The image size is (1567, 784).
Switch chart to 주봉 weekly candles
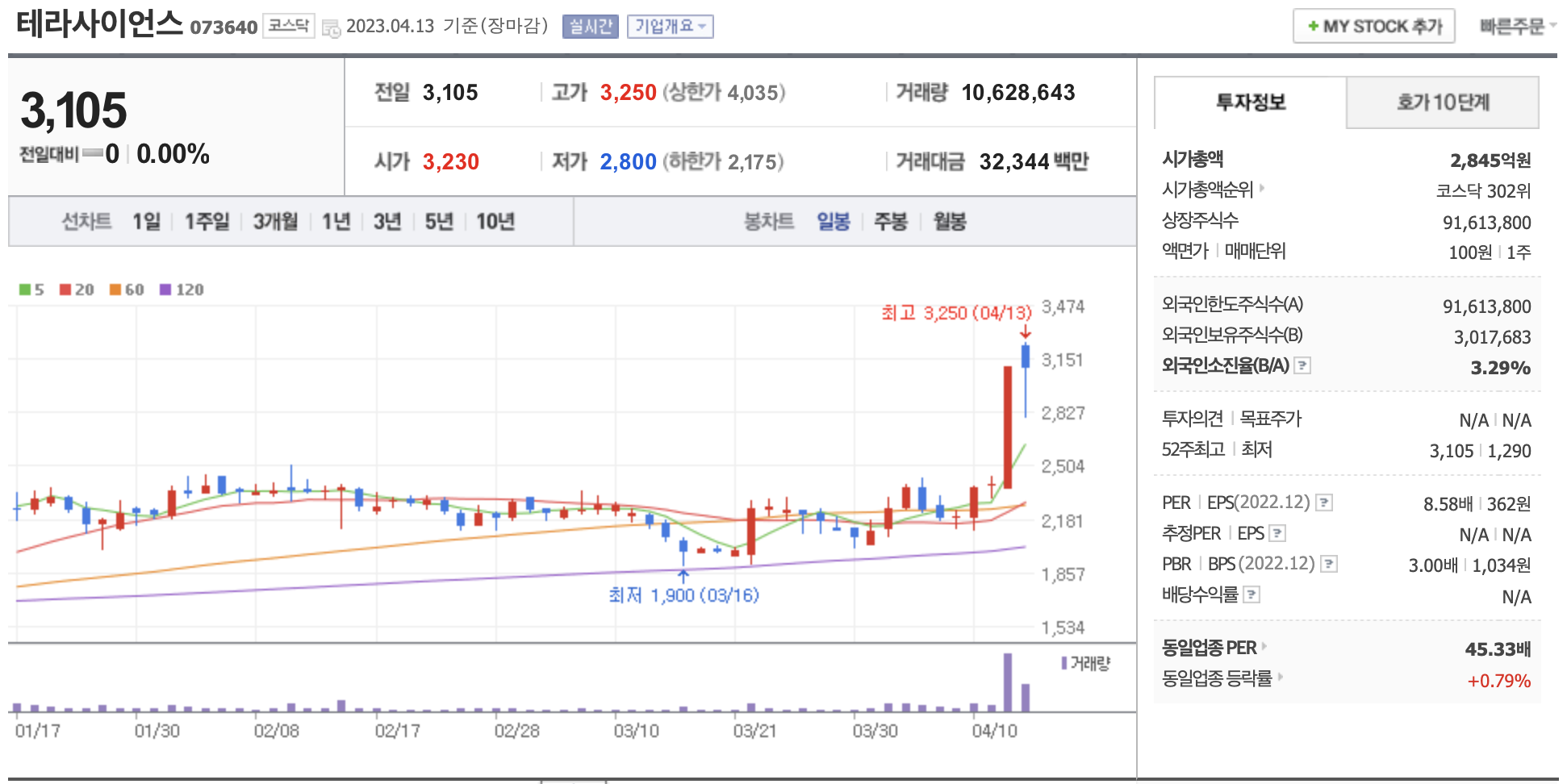[891, 221]
